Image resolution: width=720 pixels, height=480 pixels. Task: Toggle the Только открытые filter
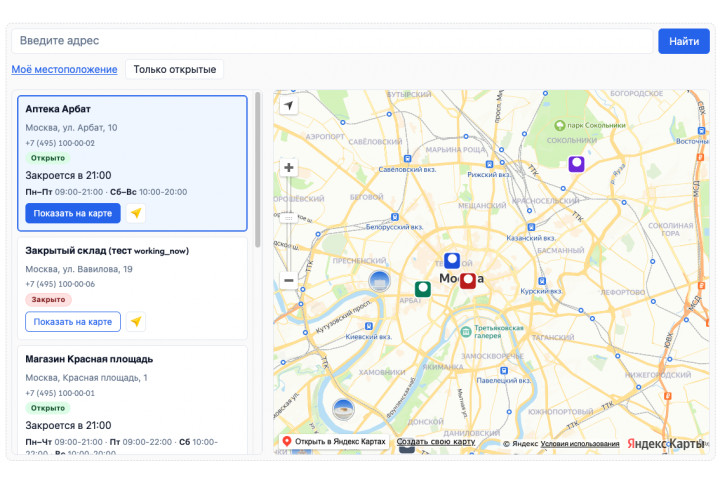174,69
